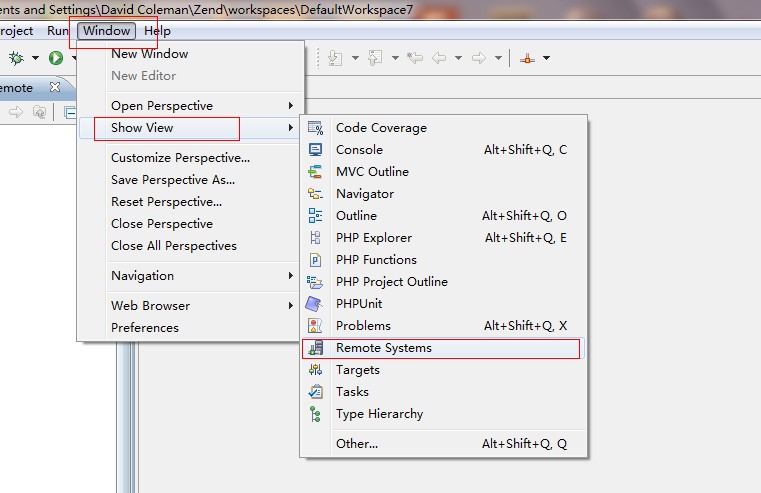The width and height of the screenshot is (761, 493).
Task: Click the refresh icon in Remote panel
Action: (x=39, y=112)
